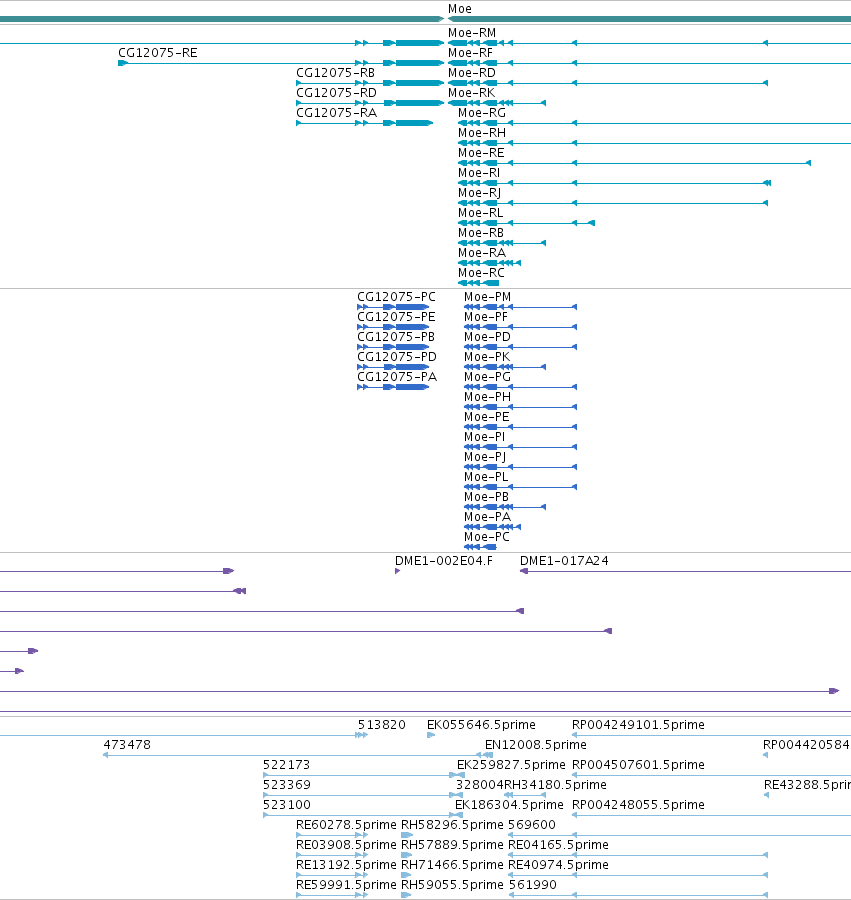Open the CG12075-PA protein label
851x900 pixels.
pos(397,377)
